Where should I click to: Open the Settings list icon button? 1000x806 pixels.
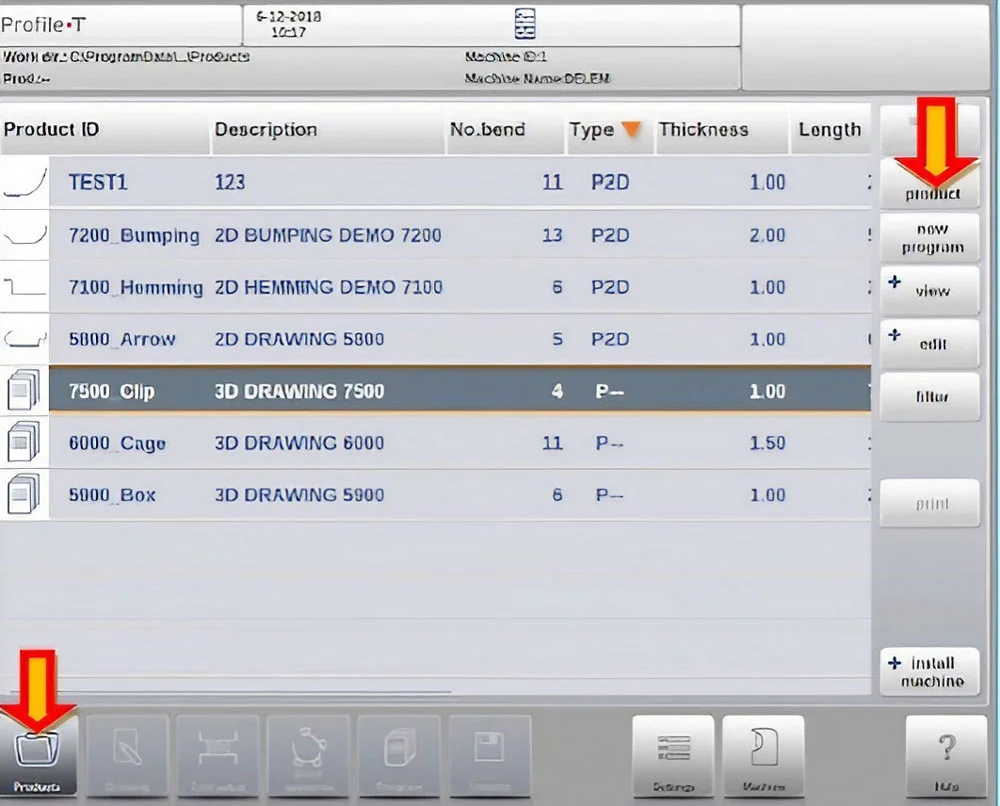[x=673, y=756]
